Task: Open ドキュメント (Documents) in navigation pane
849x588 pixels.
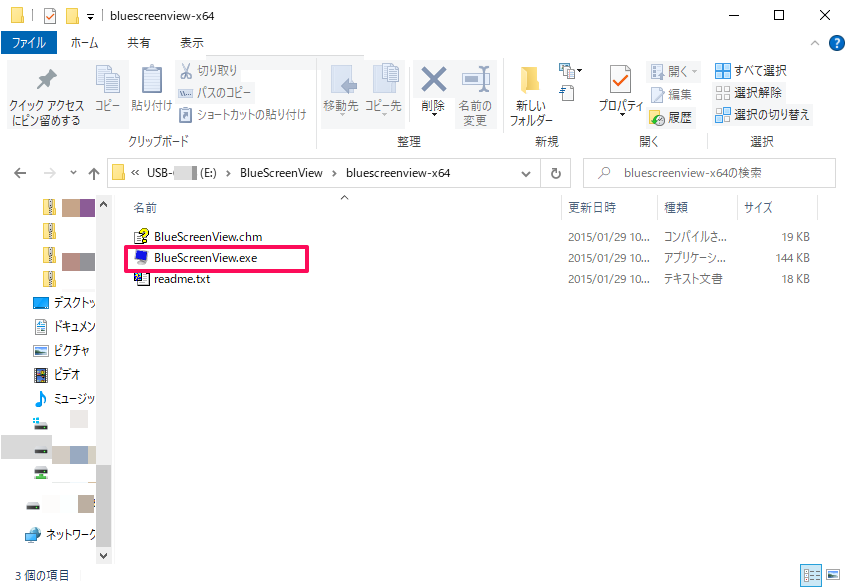Action: point(65,326)
